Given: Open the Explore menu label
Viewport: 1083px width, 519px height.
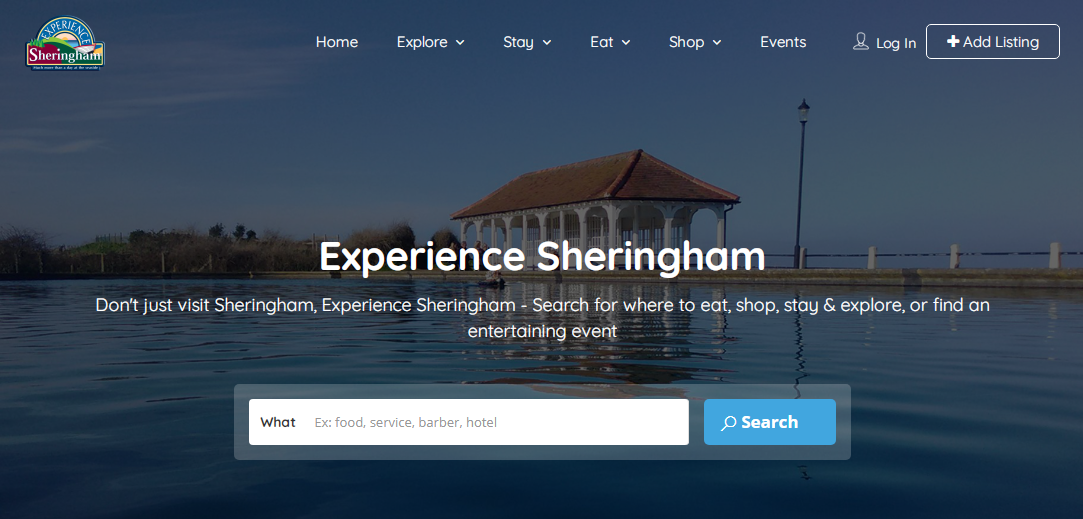Looking at the screenshot, I should click(x=422, y=42).
